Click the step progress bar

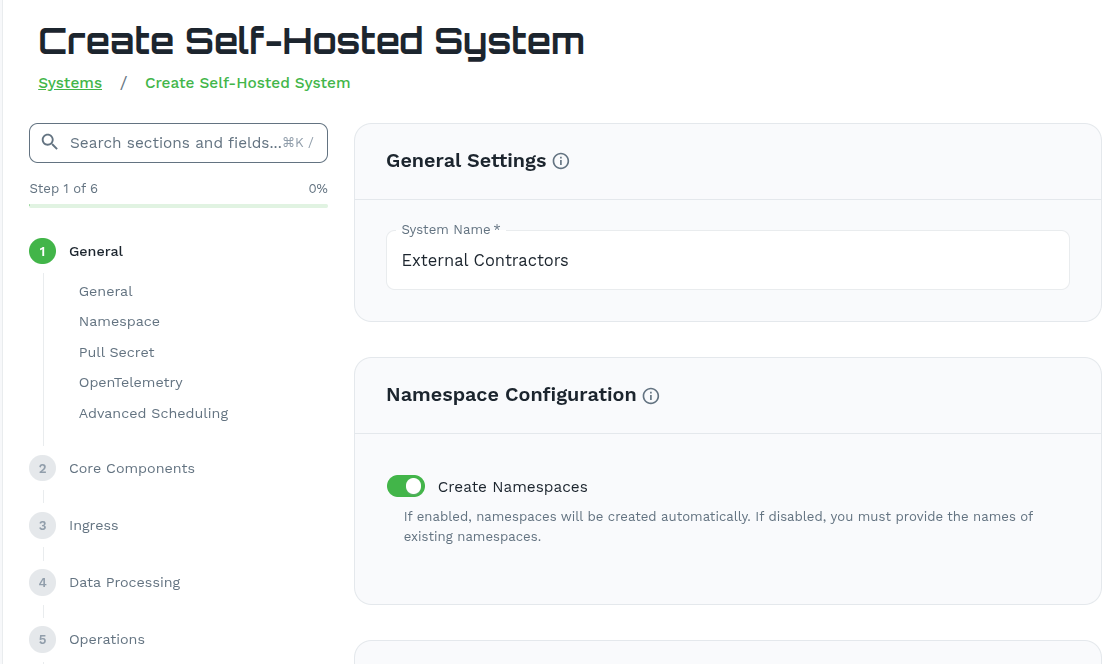click(x=178, y=206)
